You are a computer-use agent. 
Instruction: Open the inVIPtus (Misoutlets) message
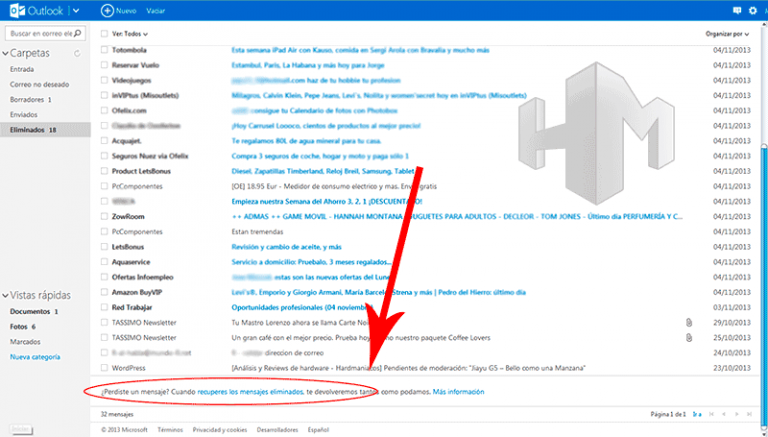pos(379,96)
